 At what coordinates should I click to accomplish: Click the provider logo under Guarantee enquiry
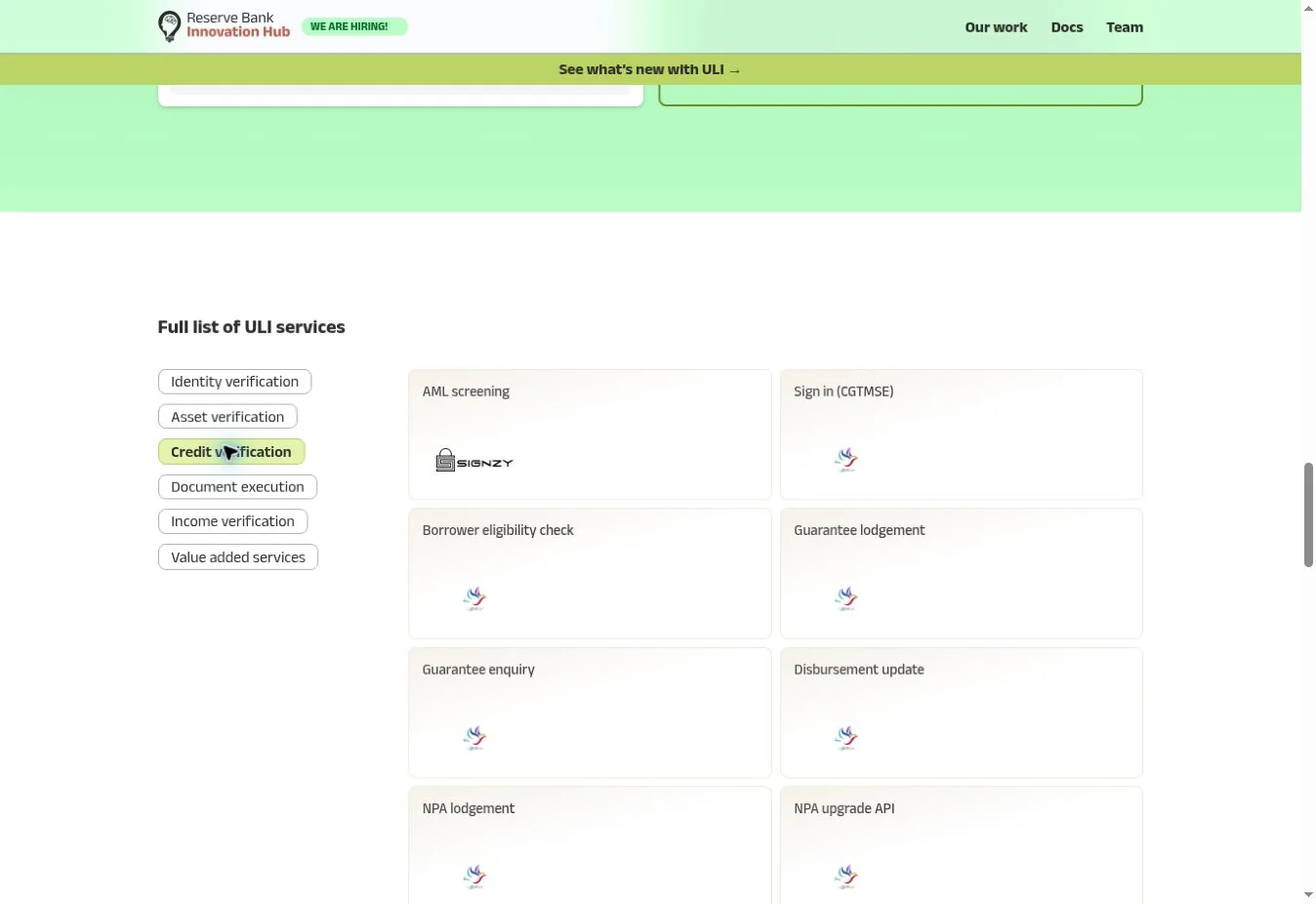pos(474,738)
